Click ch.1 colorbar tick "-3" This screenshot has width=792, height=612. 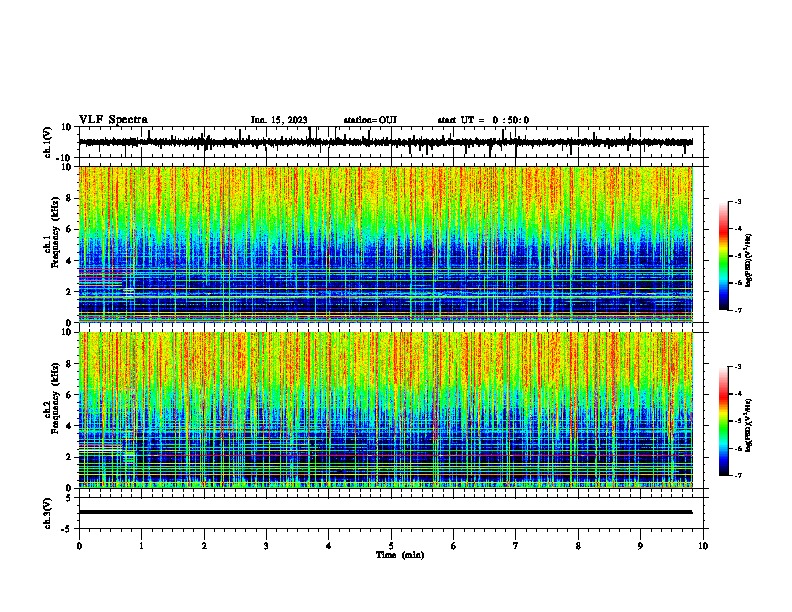tap(738, 201)
